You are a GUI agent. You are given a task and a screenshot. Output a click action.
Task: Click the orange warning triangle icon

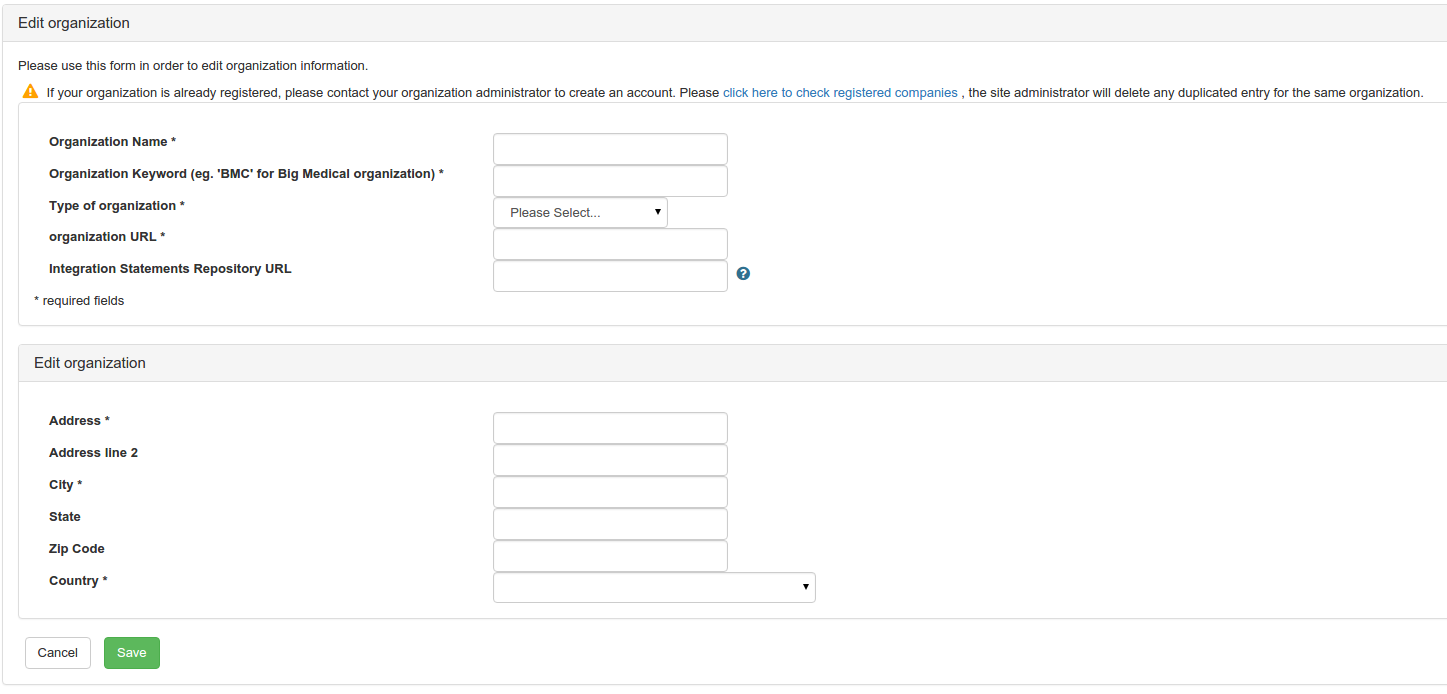point(31,92)
